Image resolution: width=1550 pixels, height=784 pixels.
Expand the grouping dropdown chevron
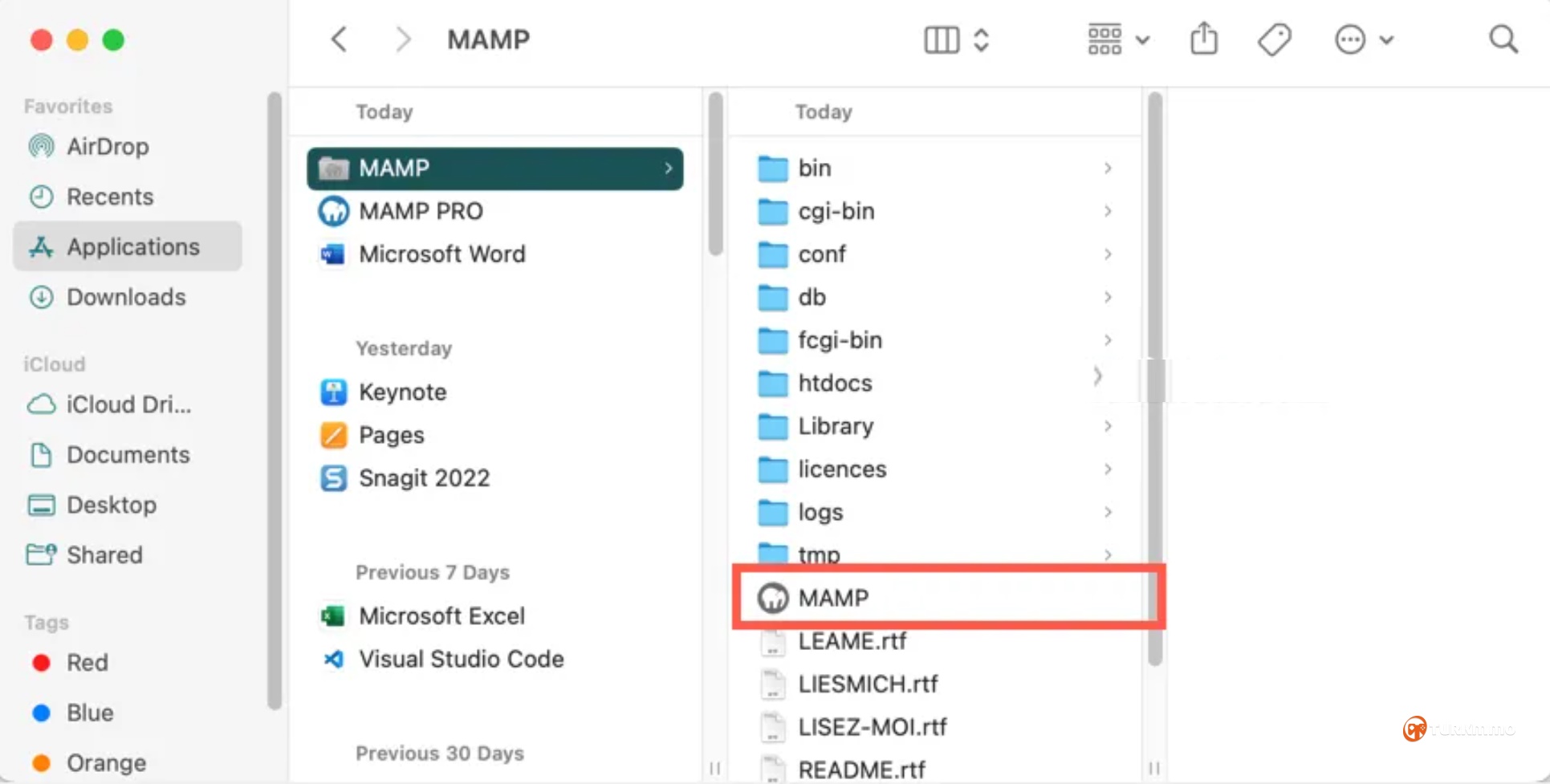point(1143,40)
